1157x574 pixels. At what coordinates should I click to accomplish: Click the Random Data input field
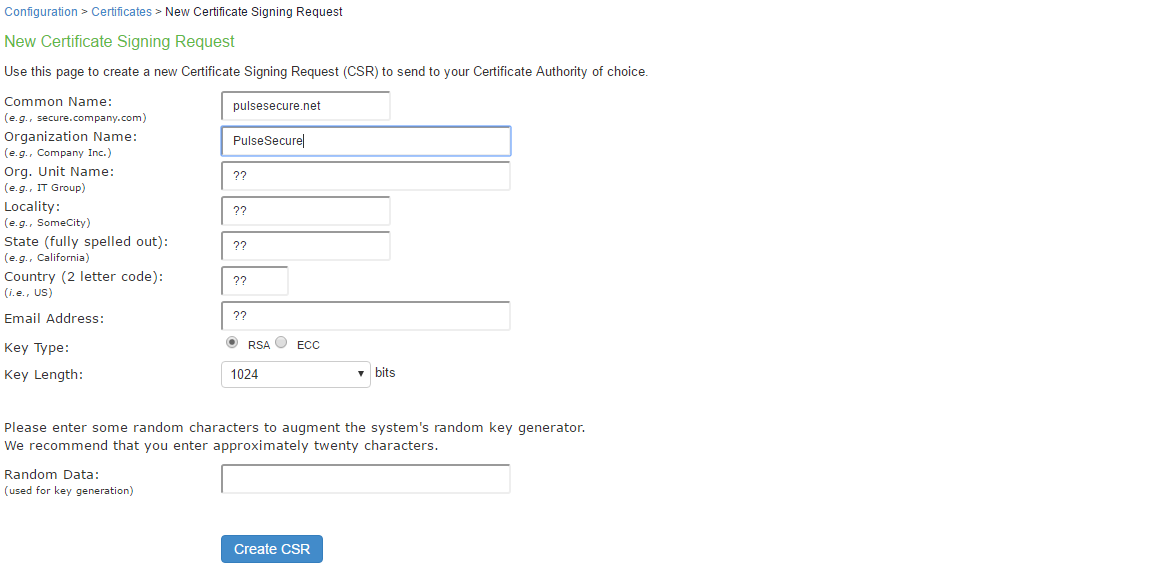coord(365,479)
